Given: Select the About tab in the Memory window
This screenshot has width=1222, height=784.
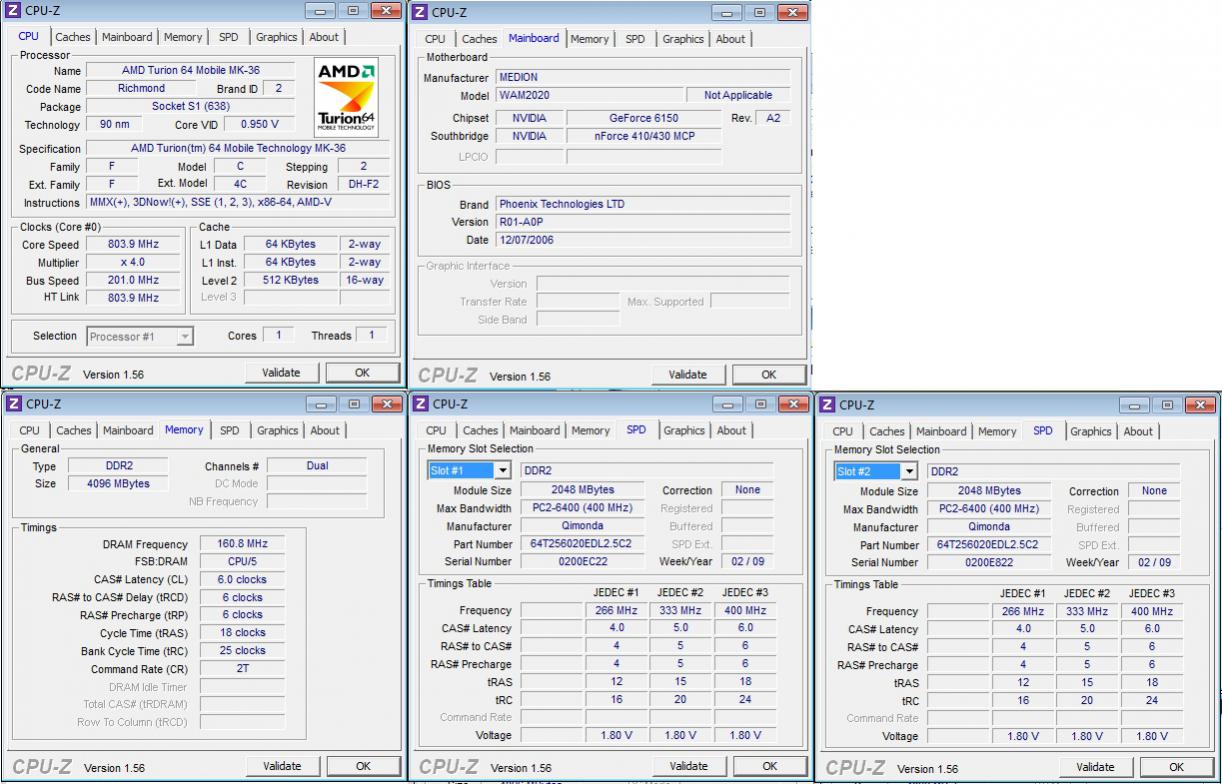Looking at the screenshot, I should pos(325,431).
